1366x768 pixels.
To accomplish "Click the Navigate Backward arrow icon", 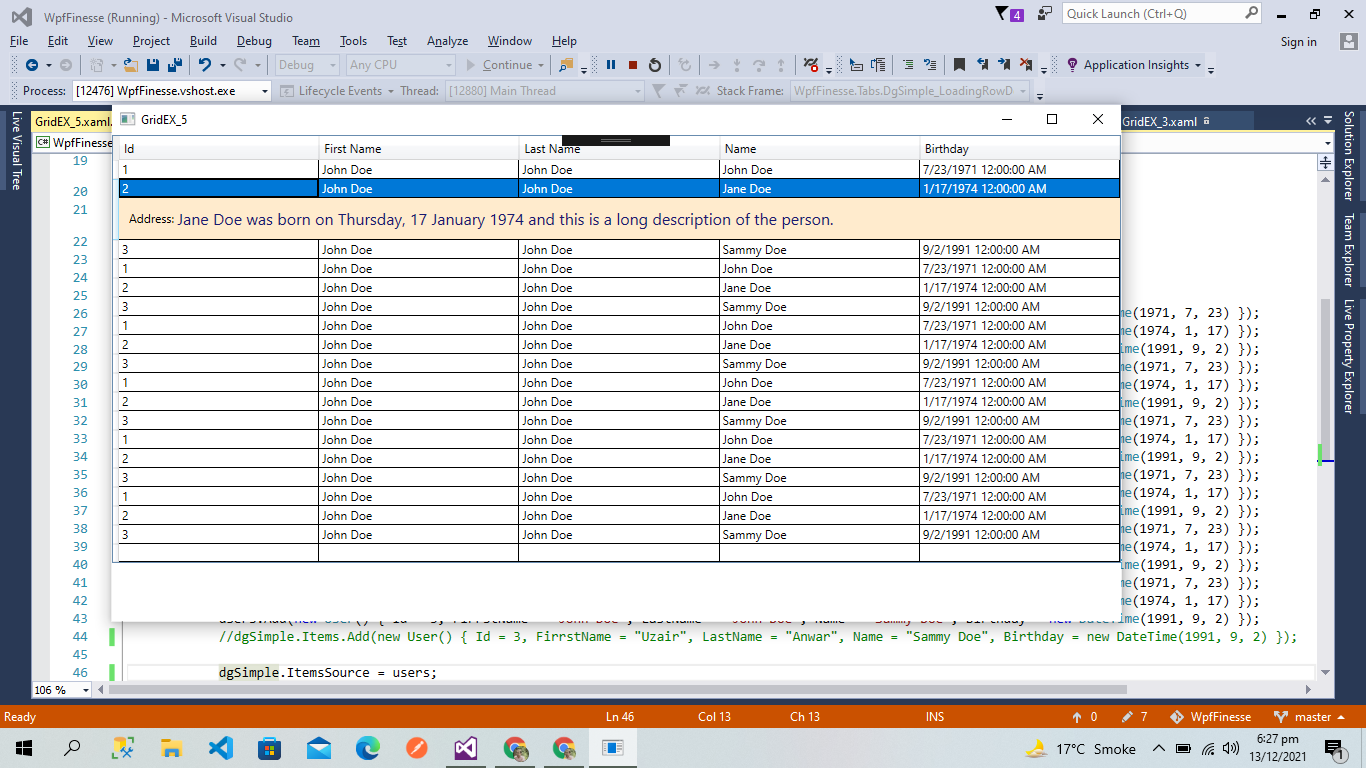I will click(x=32, y=65).
